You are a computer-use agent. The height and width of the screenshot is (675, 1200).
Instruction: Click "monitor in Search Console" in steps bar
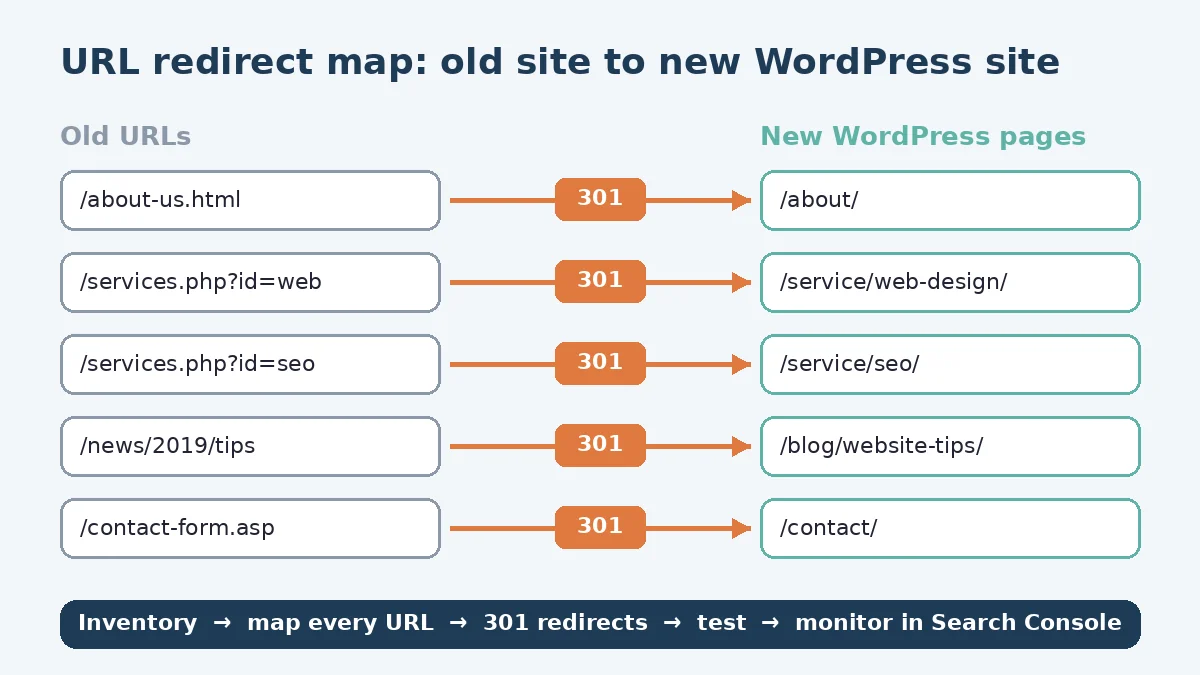click(x=958, y=623)
